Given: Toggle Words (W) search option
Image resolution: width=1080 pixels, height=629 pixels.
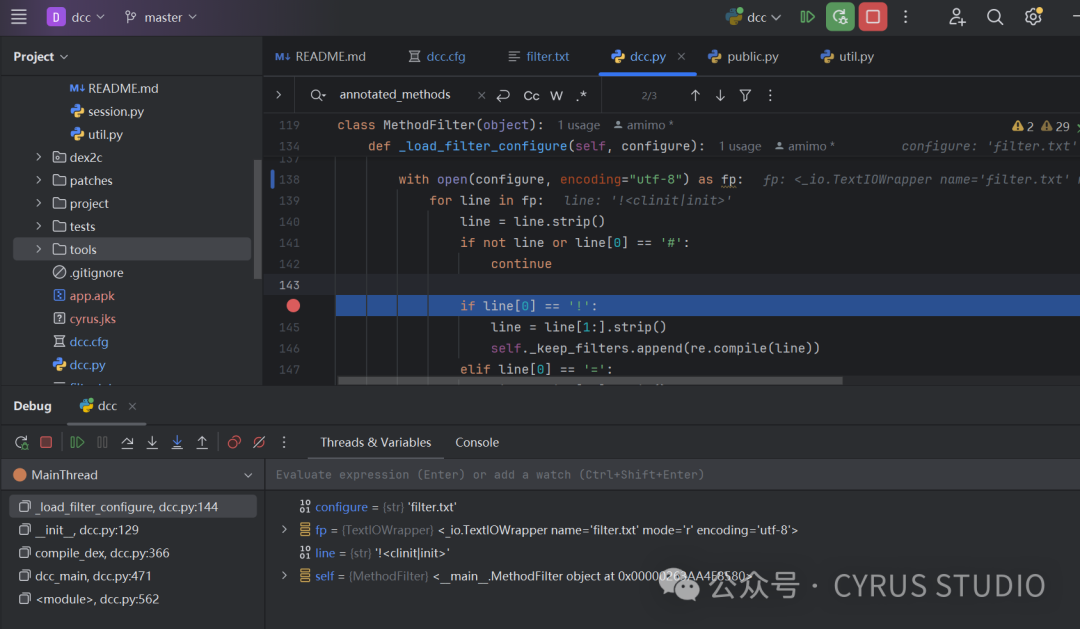Looking at the screenshot, I should point(557,96).
